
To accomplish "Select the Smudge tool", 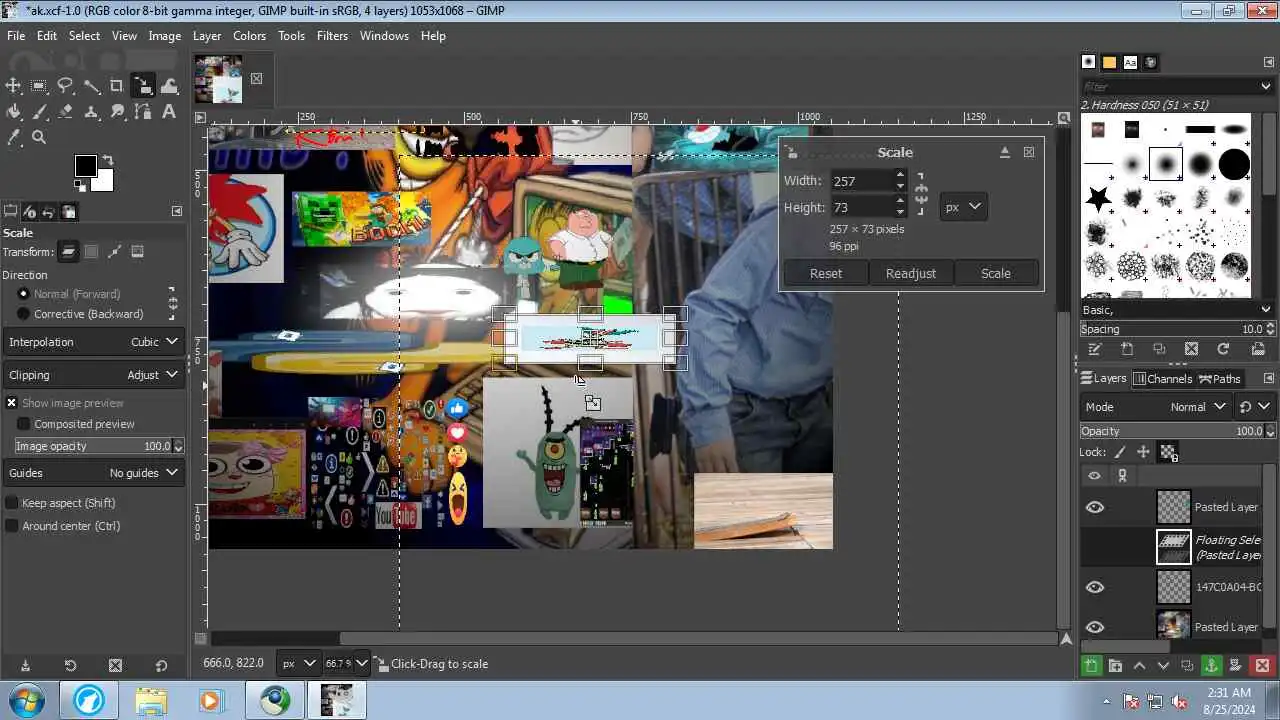I will tap(117, 112).
